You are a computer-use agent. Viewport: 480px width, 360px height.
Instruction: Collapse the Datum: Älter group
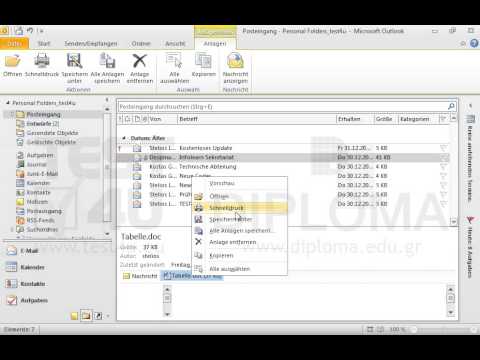pos(124,138)
